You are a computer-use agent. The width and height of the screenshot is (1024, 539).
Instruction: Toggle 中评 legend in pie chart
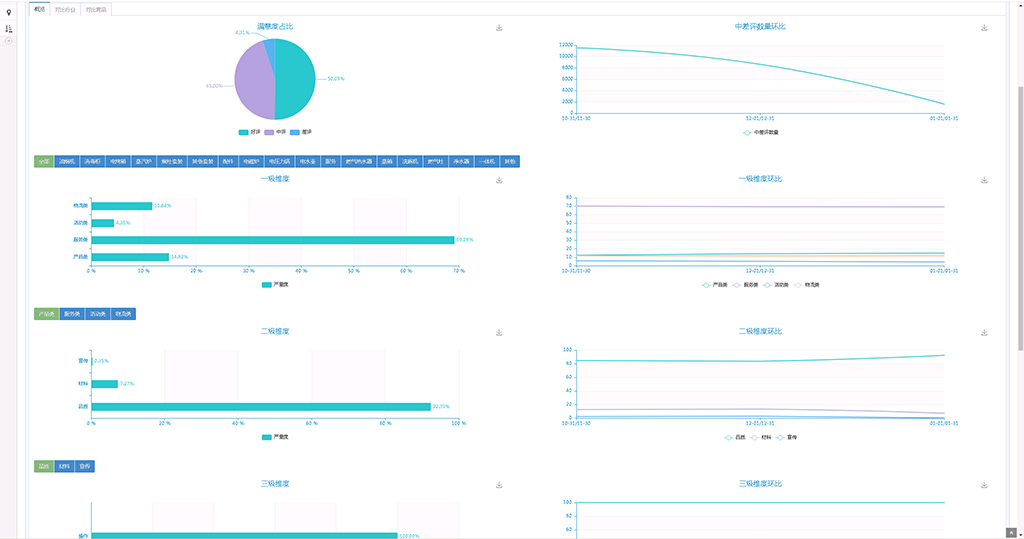pos(275,131)
